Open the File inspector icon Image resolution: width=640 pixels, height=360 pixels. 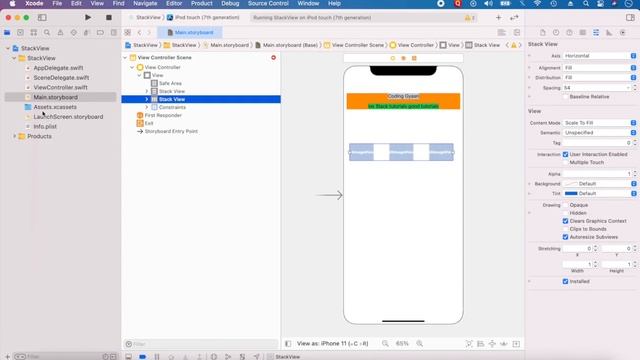tap(542, 33)
